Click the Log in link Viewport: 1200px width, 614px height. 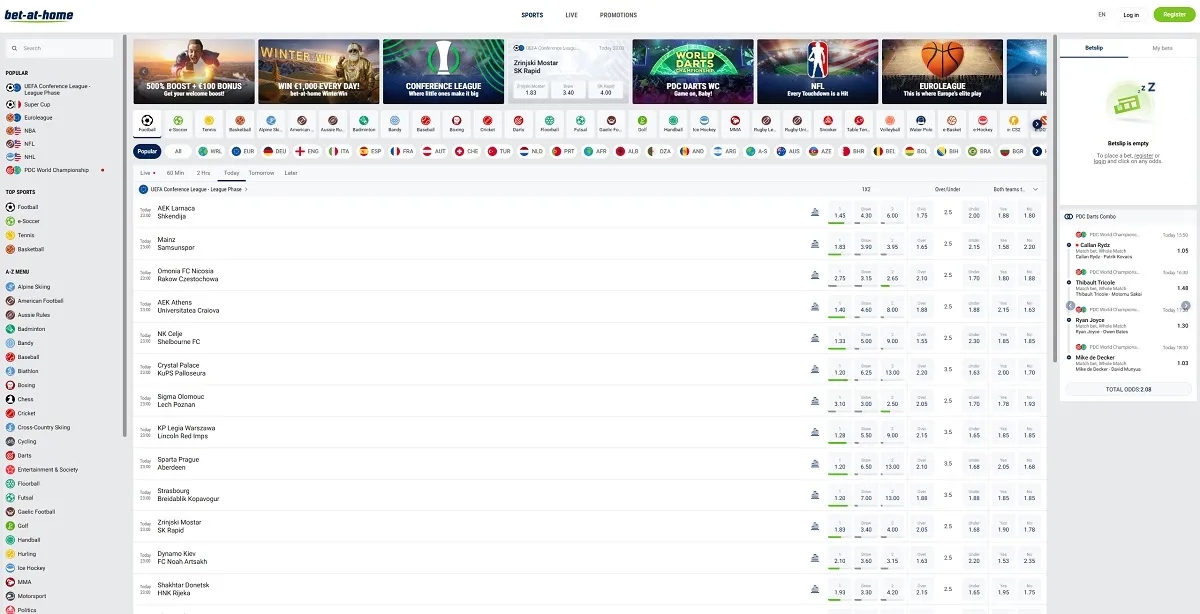(x=1131, y=15)
